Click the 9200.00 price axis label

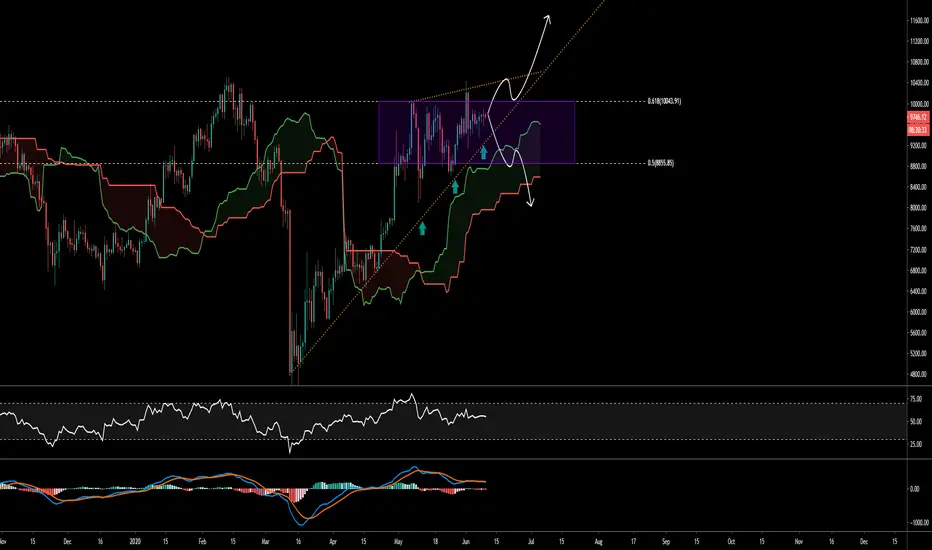[x=920, y=145]
